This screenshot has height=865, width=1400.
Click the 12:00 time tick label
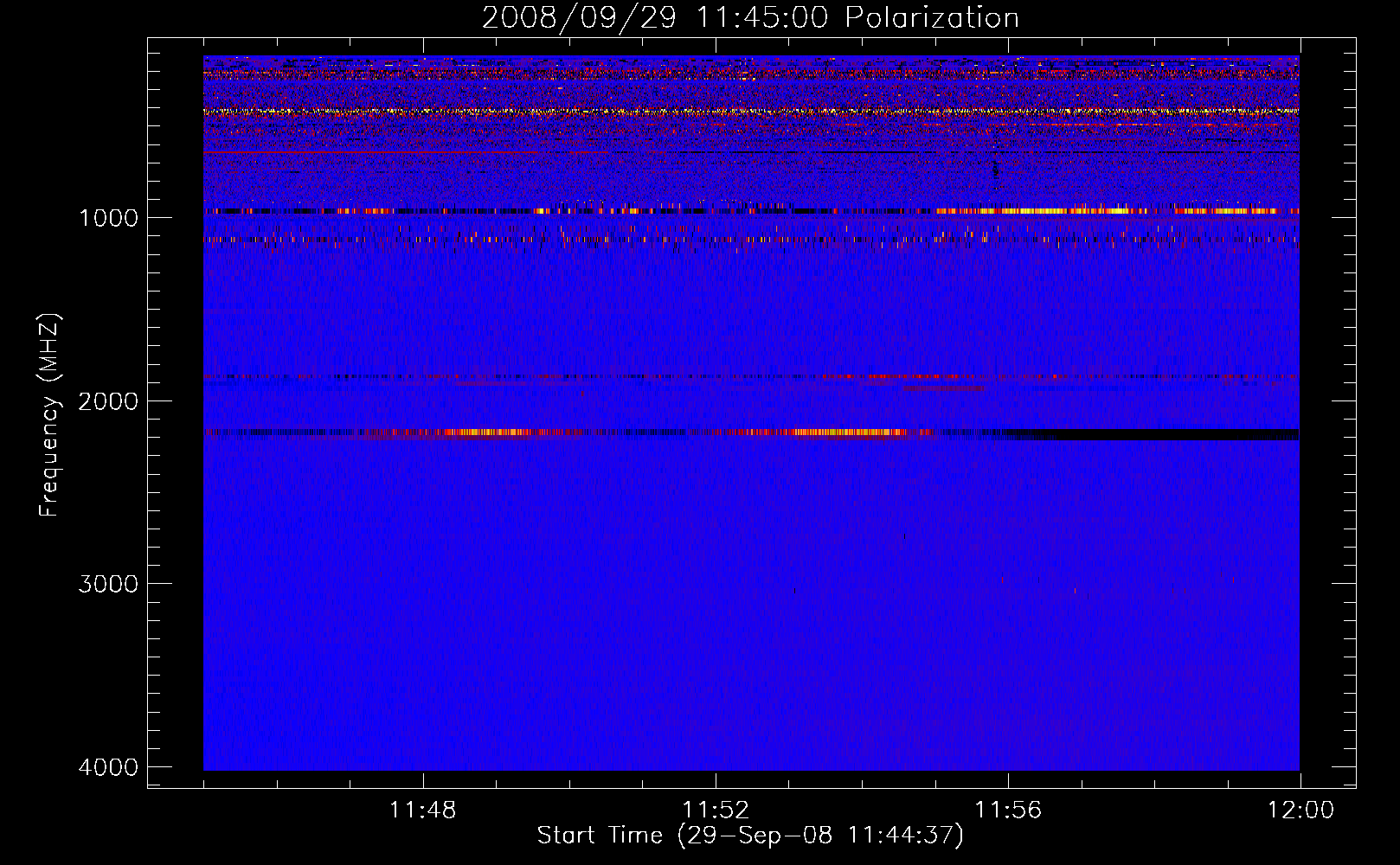click(1300, 811)
